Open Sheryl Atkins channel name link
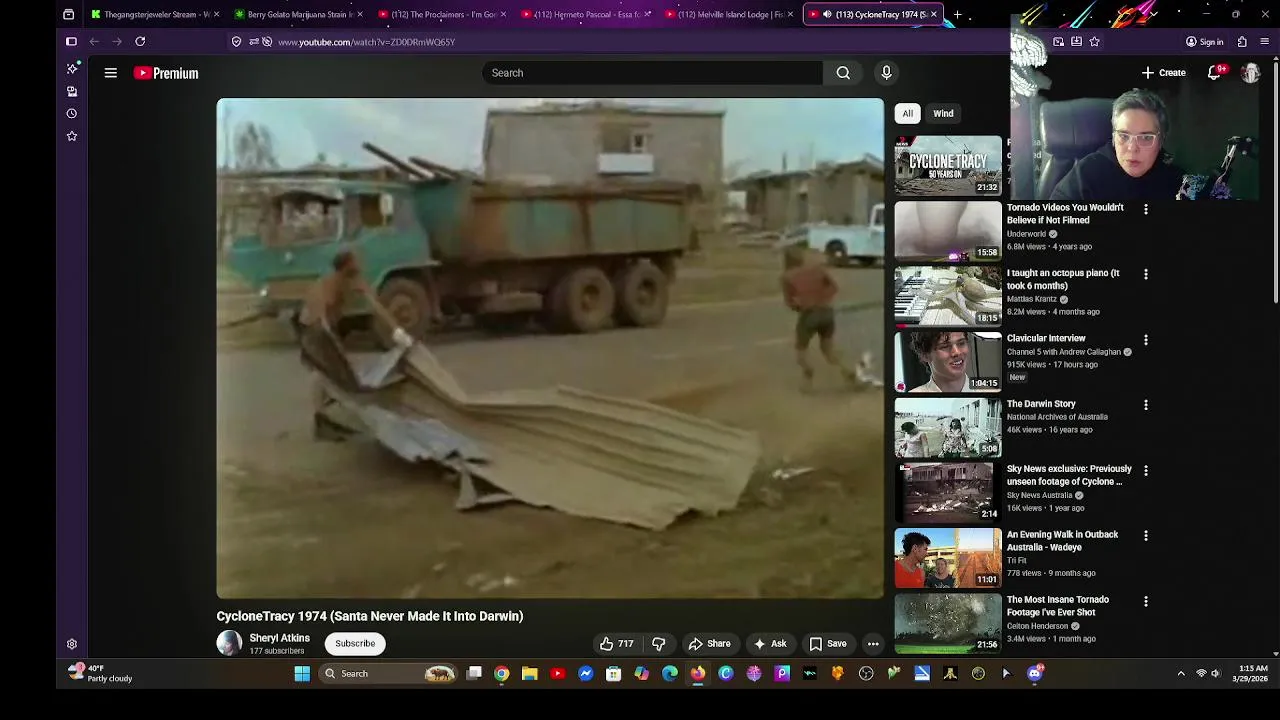This screenshot has height=720, width=1280. coord(279,638)
